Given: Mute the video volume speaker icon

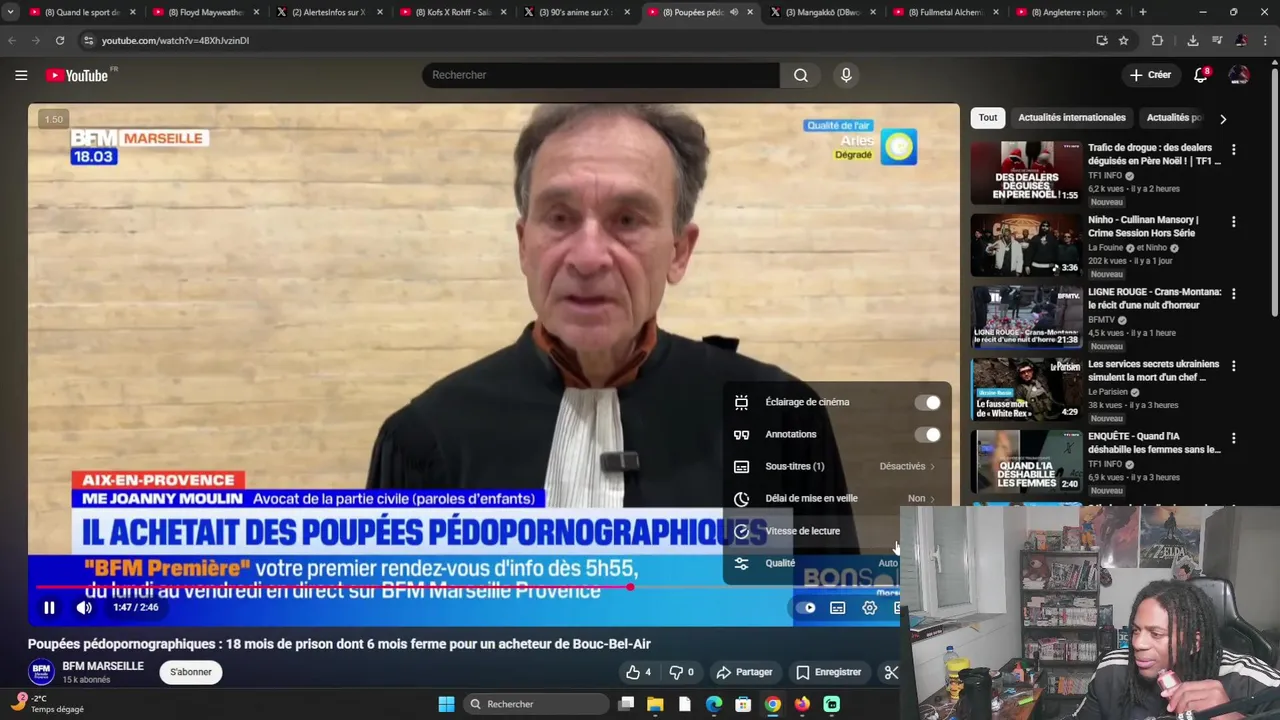Looking at the screenshot, I should [x=84, y=607].
